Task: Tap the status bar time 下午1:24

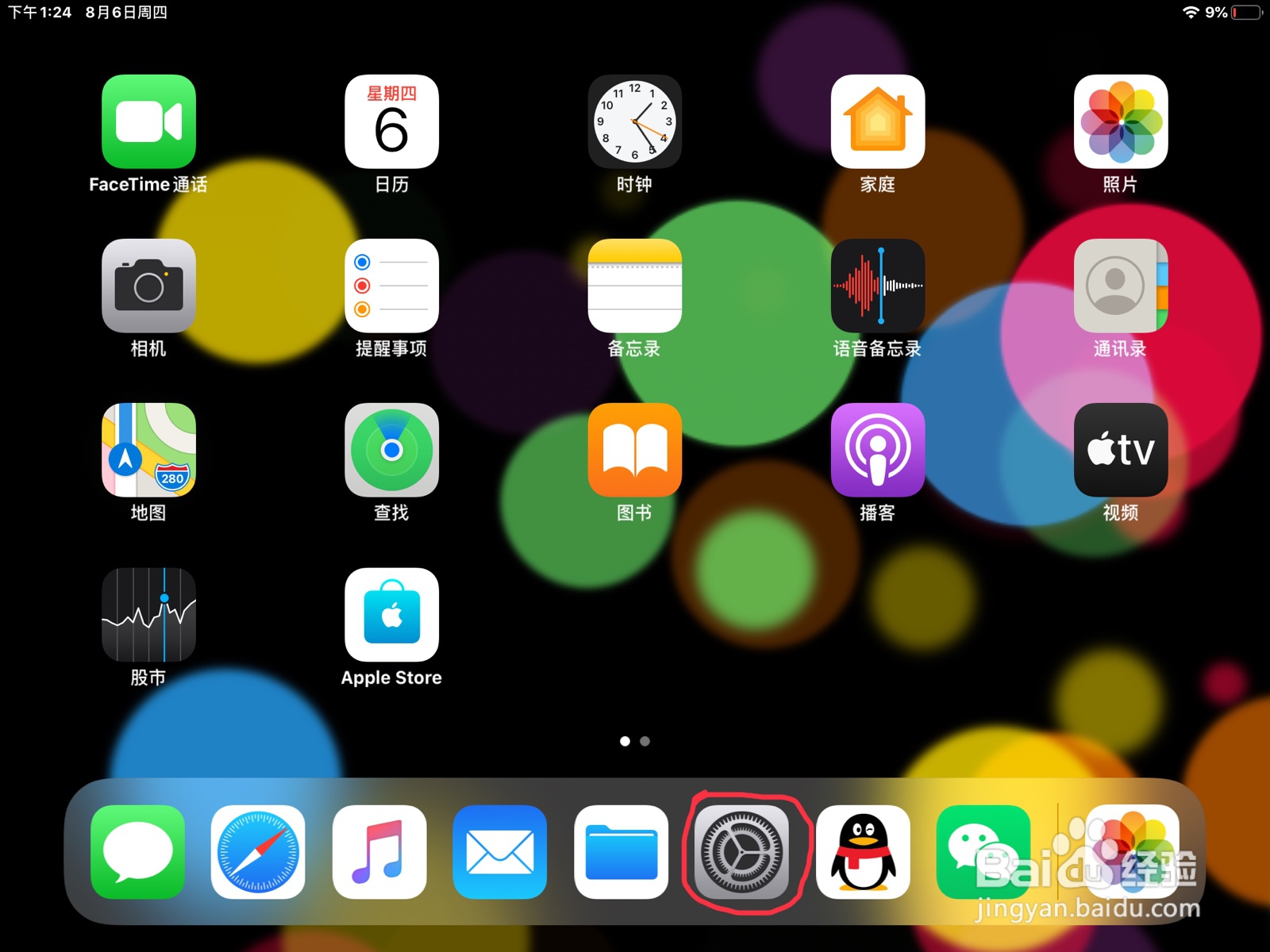Action: pos(40,12)
